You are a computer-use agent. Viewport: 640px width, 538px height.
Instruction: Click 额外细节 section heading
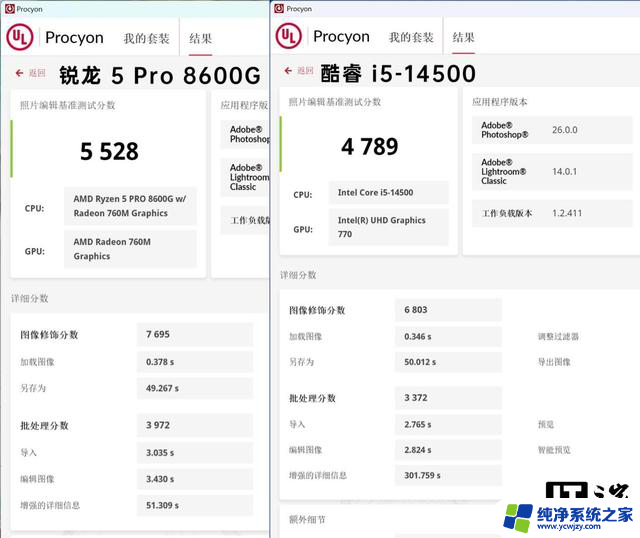[x=307, y=520]
